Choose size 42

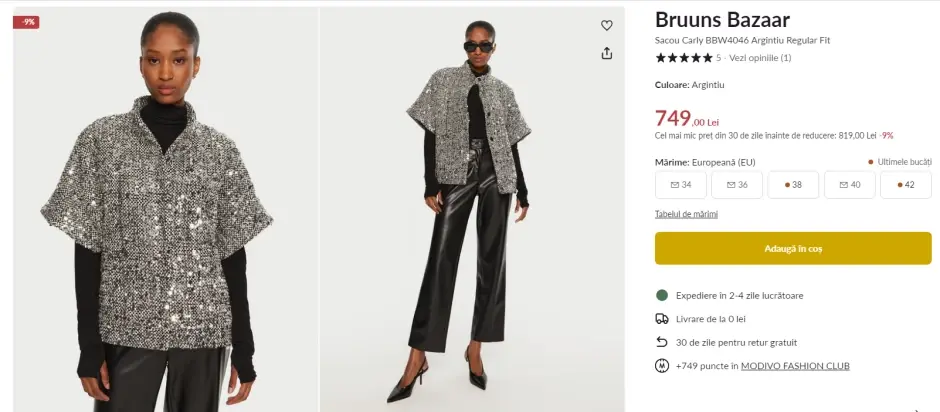coord(905,185)
